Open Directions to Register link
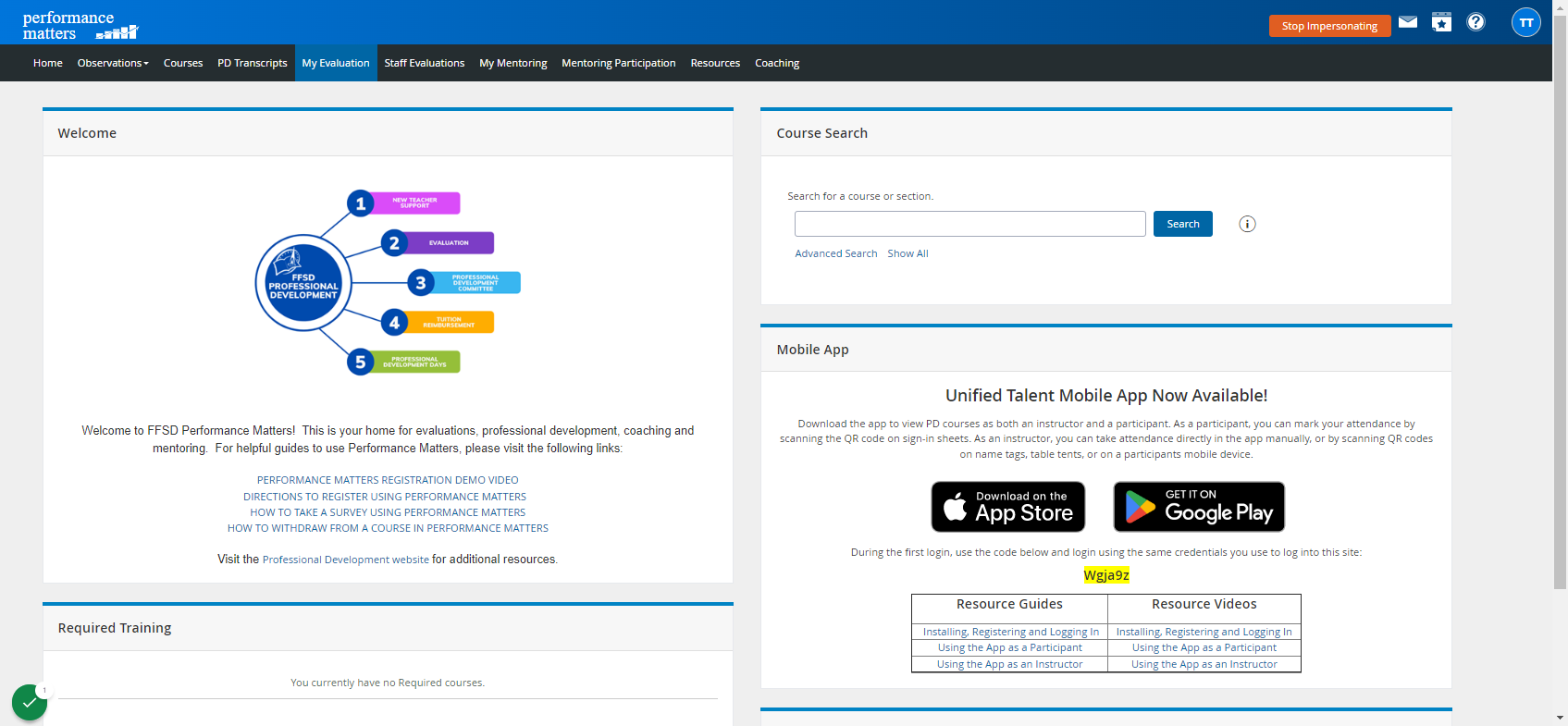This screenshot has height=726, width=1568. [x=385, y=497]
